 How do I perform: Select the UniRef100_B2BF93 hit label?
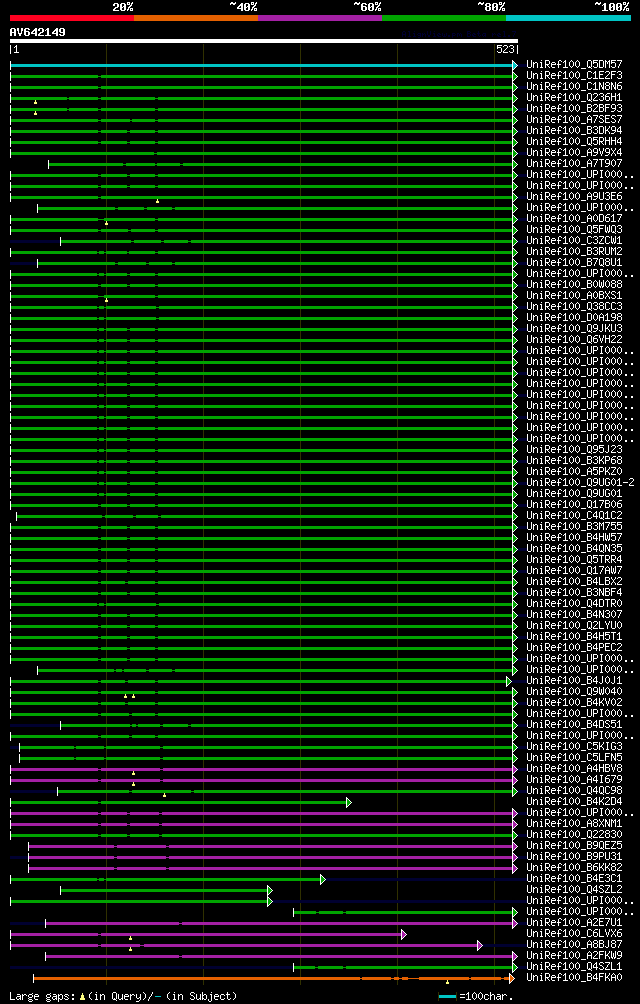click(574, 108)
